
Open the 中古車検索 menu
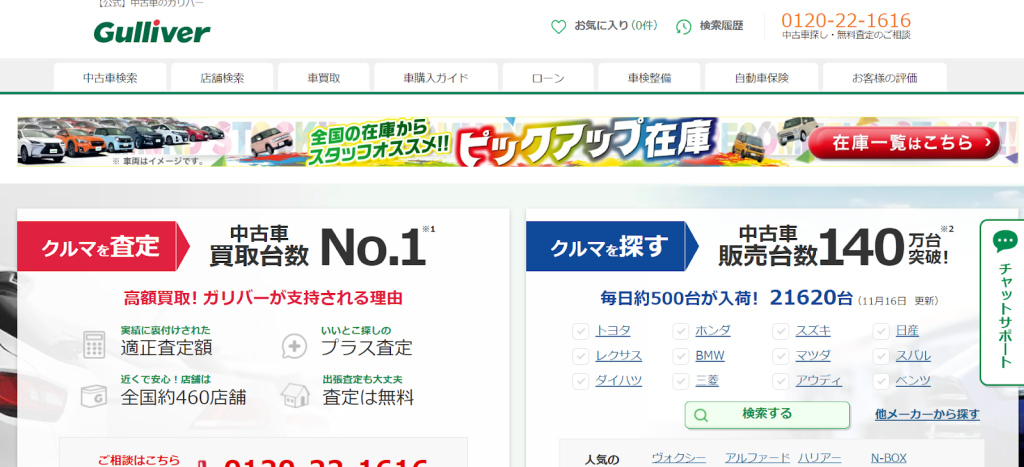pyautogui.click(x=110, y=77)
